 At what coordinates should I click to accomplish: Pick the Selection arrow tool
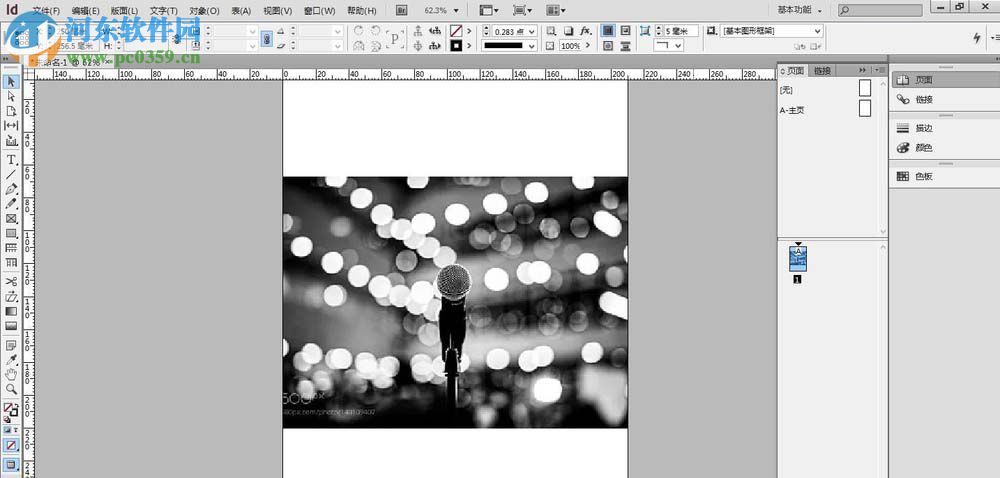[x=11, y=81]
